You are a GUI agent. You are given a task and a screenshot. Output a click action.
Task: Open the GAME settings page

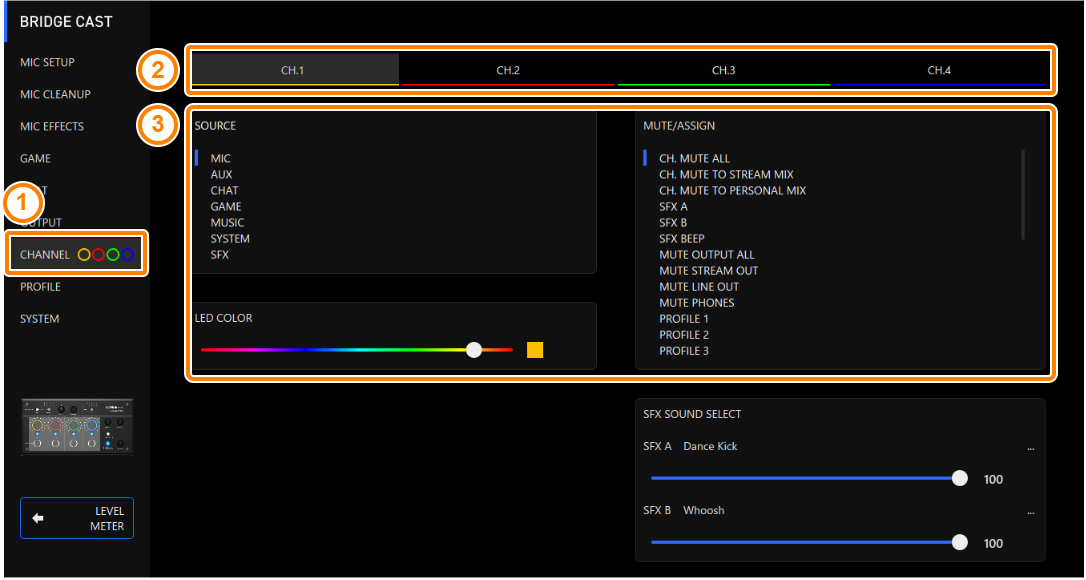(35, 159)
